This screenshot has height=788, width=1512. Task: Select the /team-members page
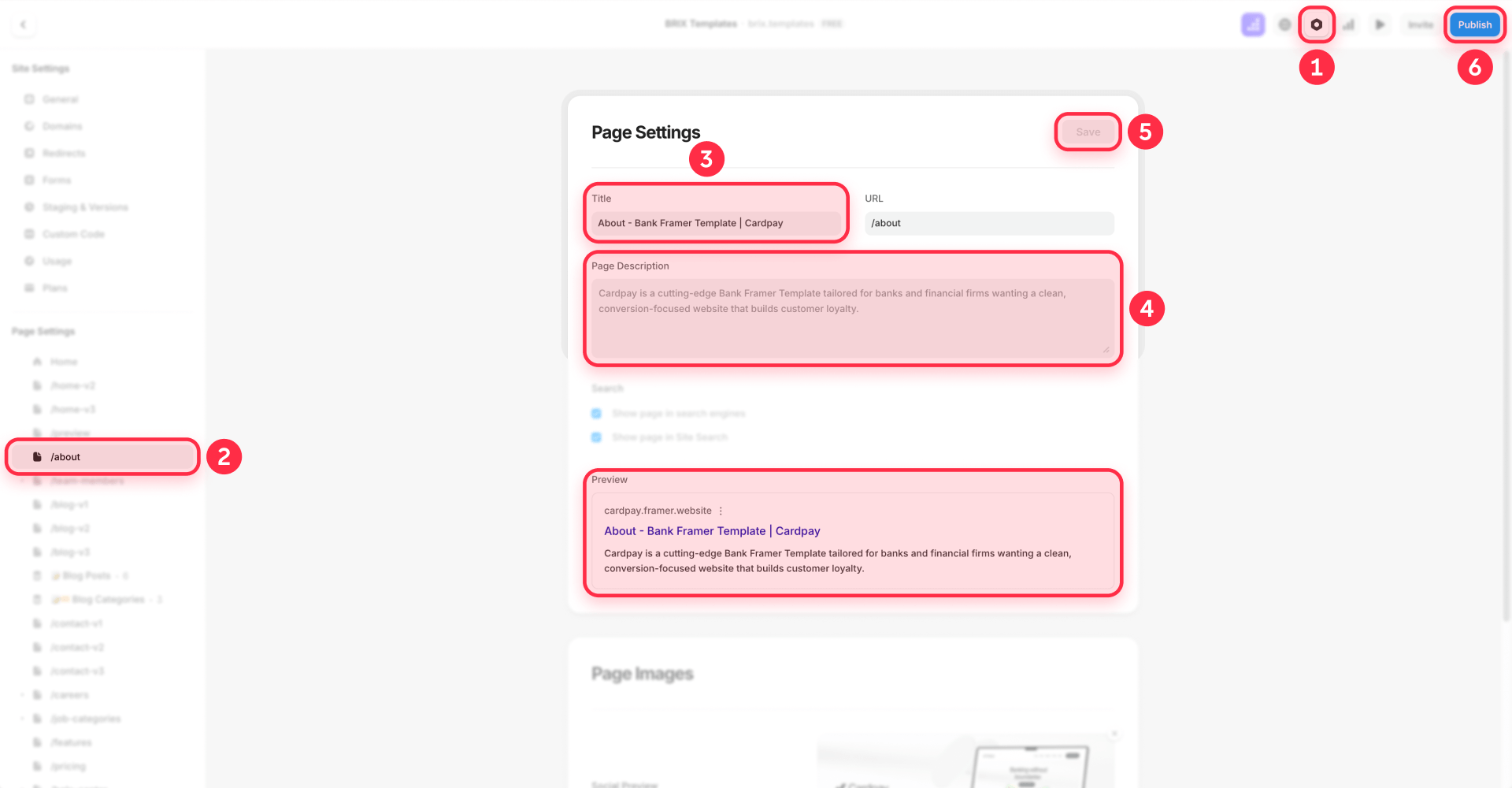[x=87, y=481]
